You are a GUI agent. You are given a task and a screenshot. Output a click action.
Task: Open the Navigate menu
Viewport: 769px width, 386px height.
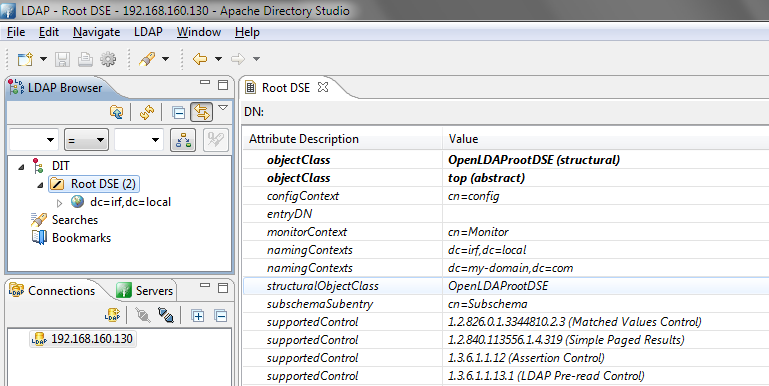[x=97, y=32]
